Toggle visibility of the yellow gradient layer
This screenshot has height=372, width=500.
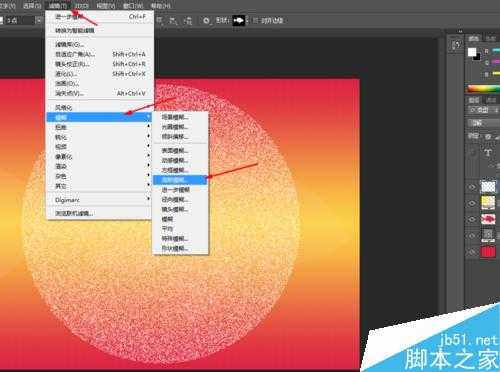tap(472, 203)
